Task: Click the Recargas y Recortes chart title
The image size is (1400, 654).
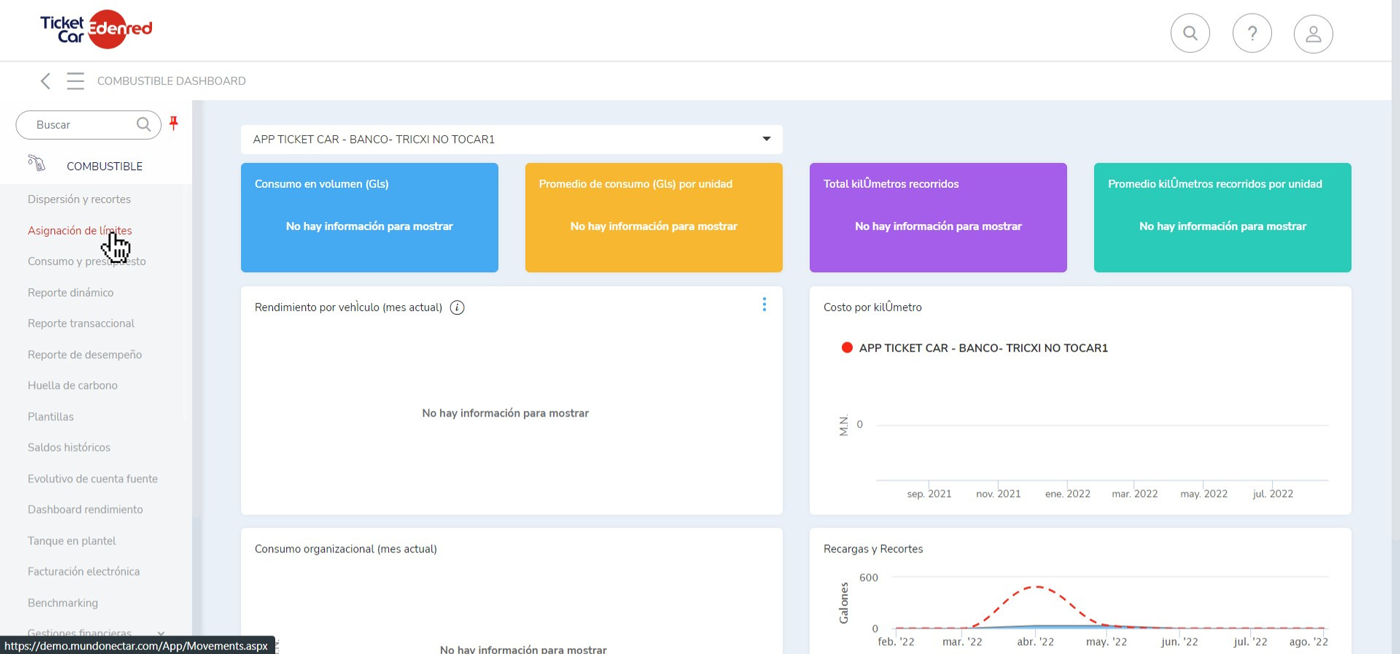Action: tap(873, 549)
